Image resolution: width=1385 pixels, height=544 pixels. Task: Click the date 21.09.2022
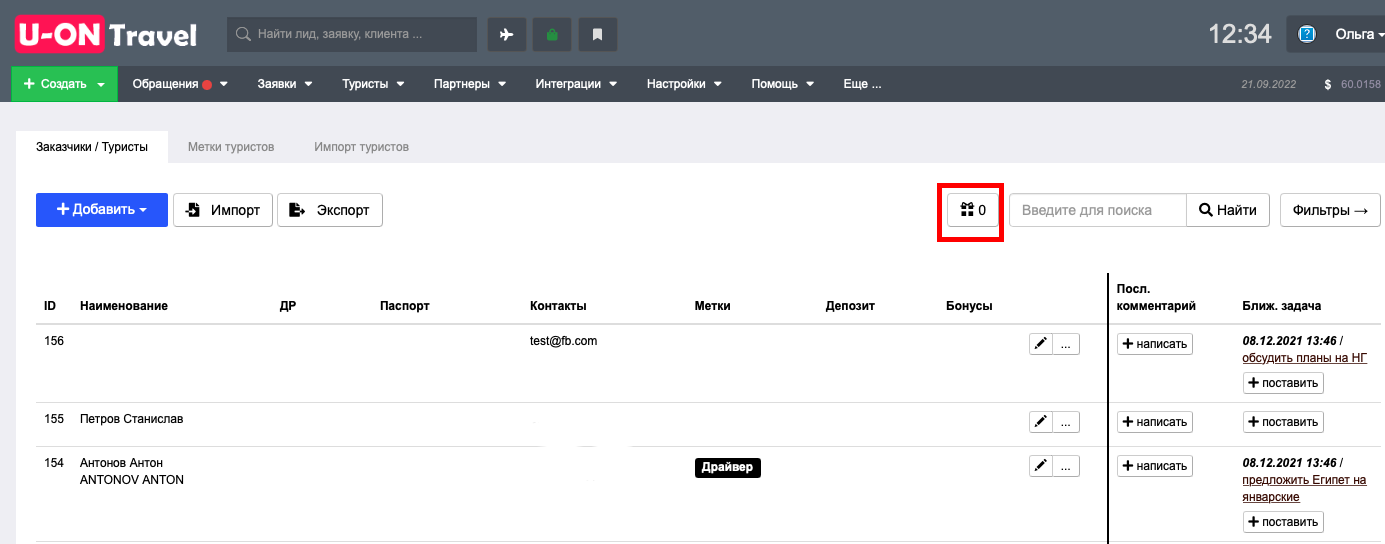tap(1268, 85)
